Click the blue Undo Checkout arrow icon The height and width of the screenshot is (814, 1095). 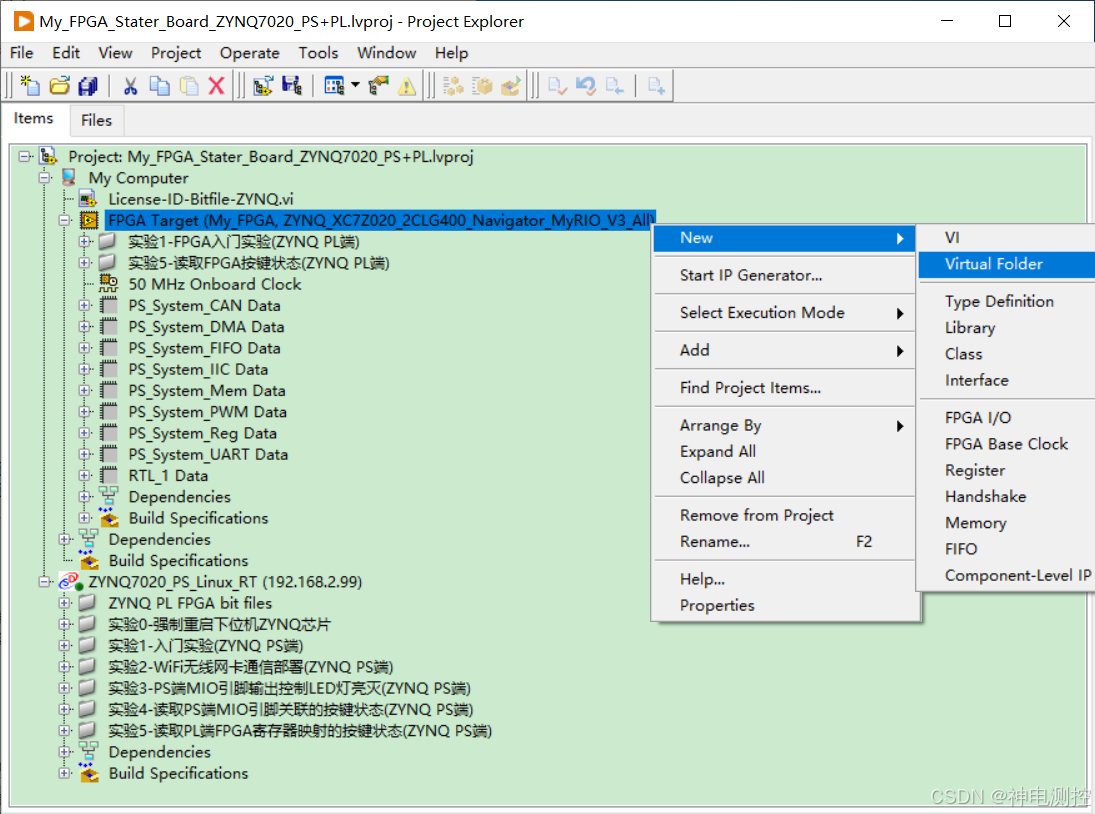[x=586, y=85]
